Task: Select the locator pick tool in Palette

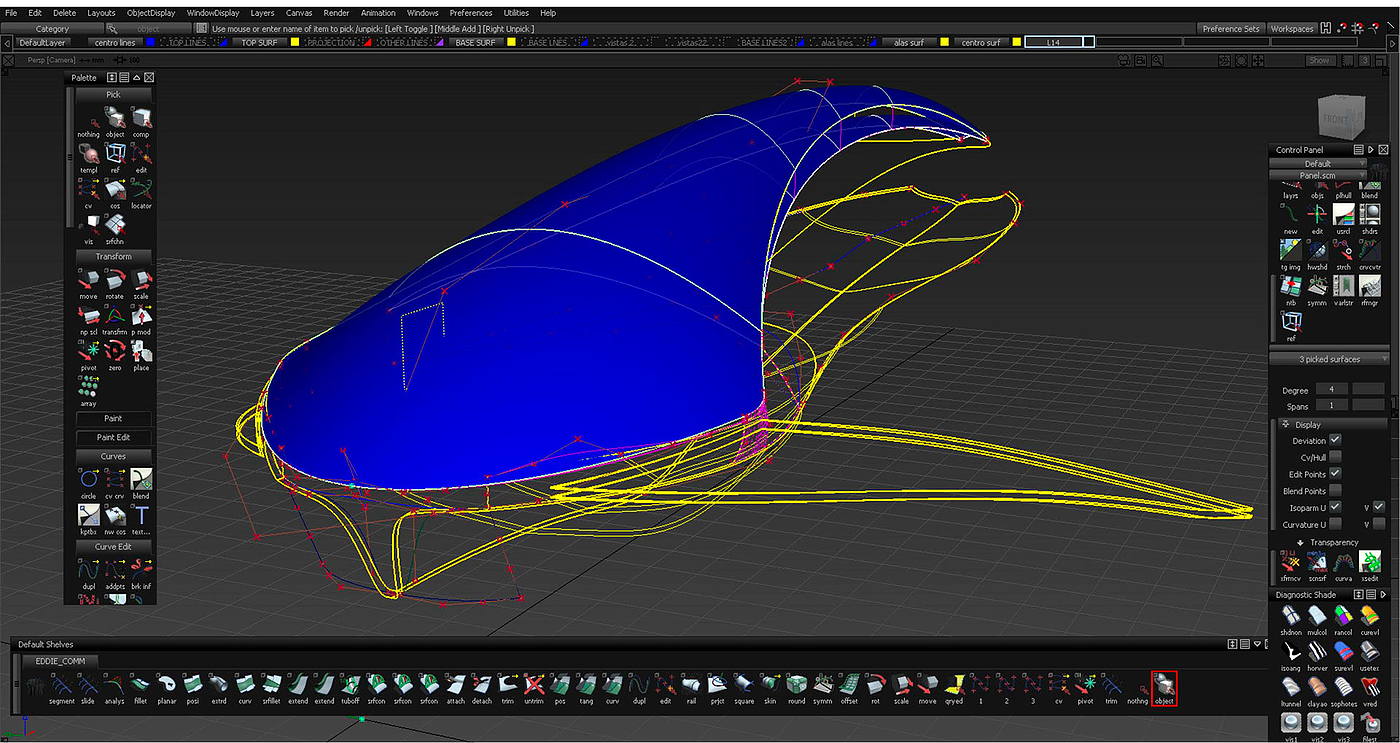Action: [x=141, y=190]
